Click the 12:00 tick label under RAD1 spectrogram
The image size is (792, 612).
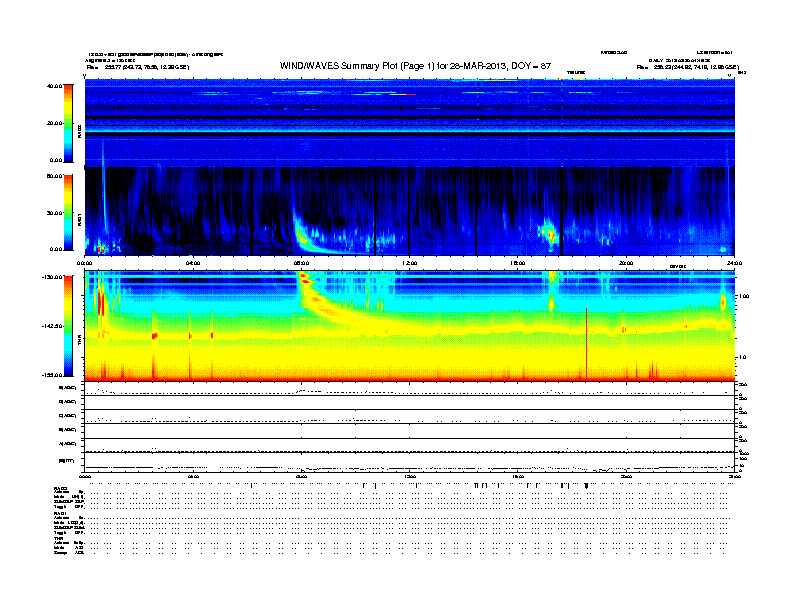(x=410, y=263)
